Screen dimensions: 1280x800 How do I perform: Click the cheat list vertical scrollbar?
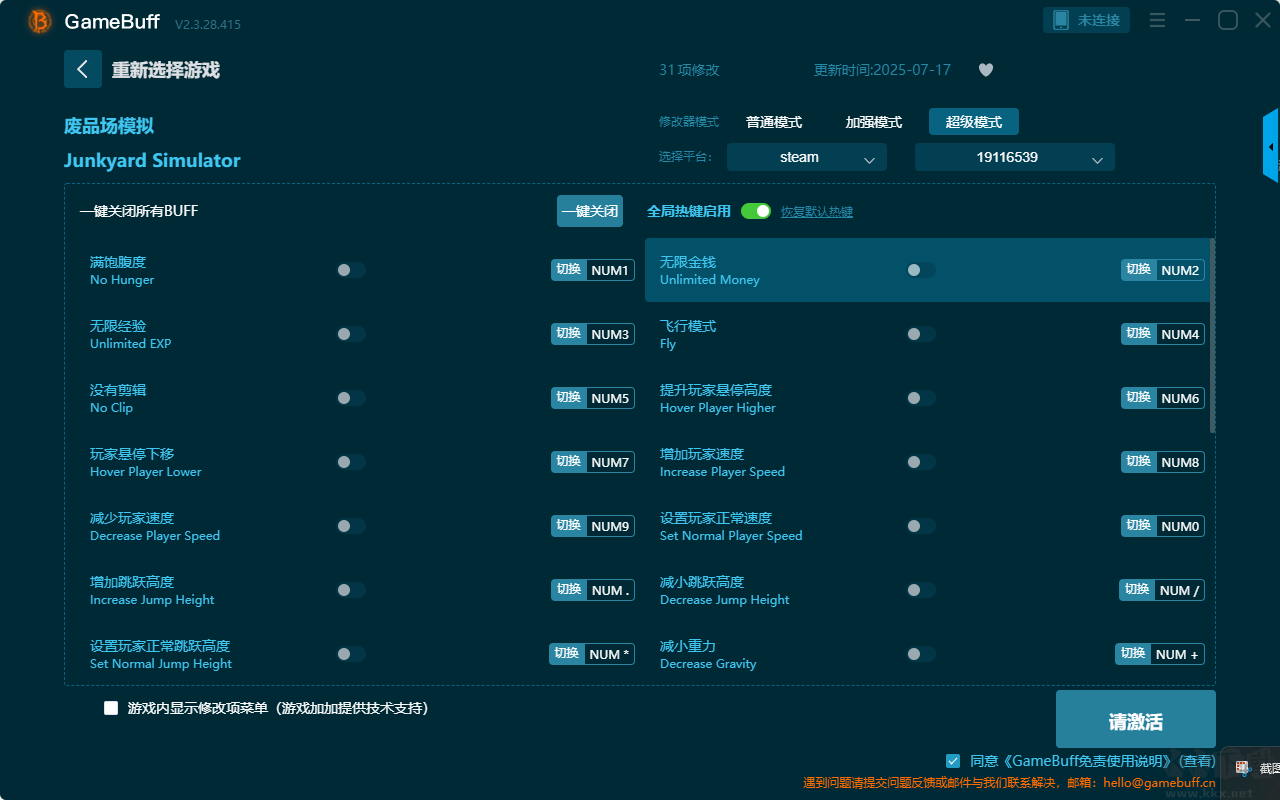[x=1213, y=335]
